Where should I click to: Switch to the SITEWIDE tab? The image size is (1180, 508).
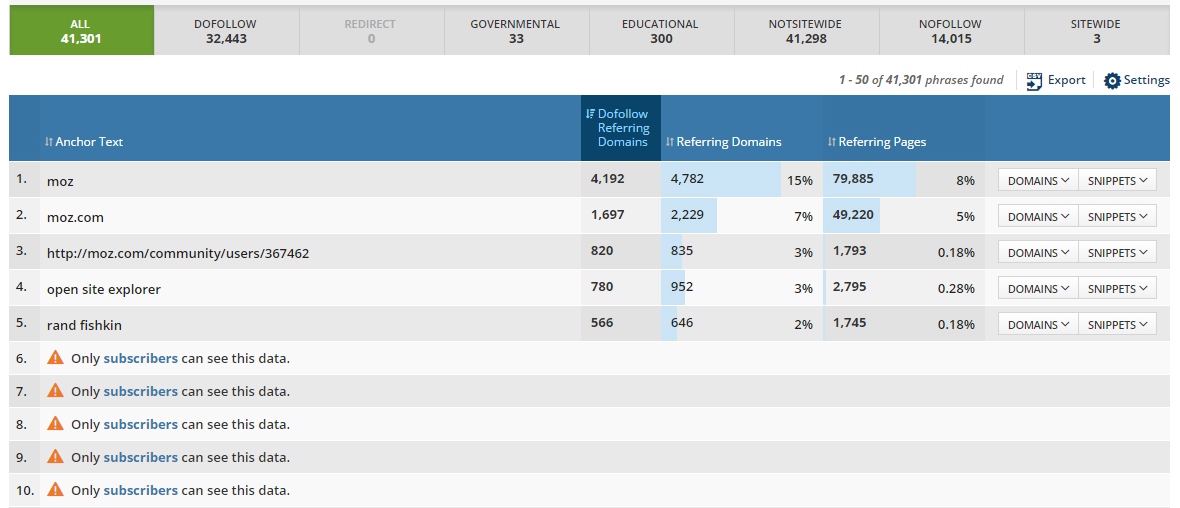tap(1096, 30)
